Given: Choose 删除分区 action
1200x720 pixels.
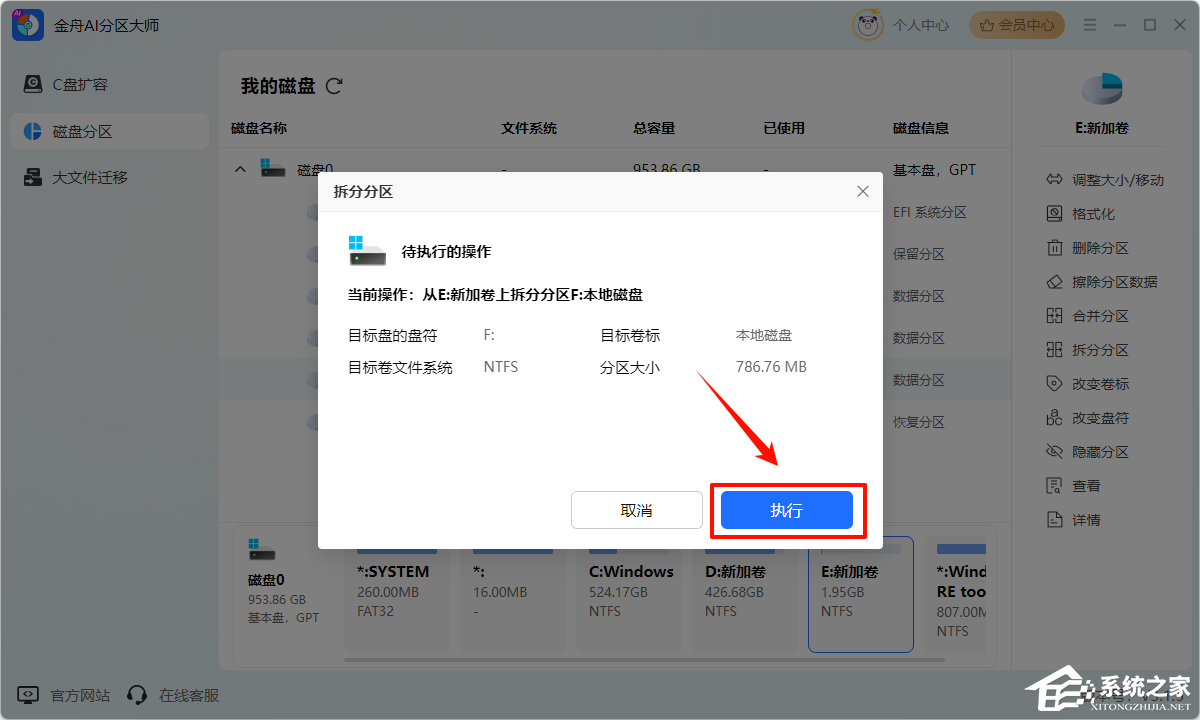Looking at the screenshot, I should (x=1087, y=248).
